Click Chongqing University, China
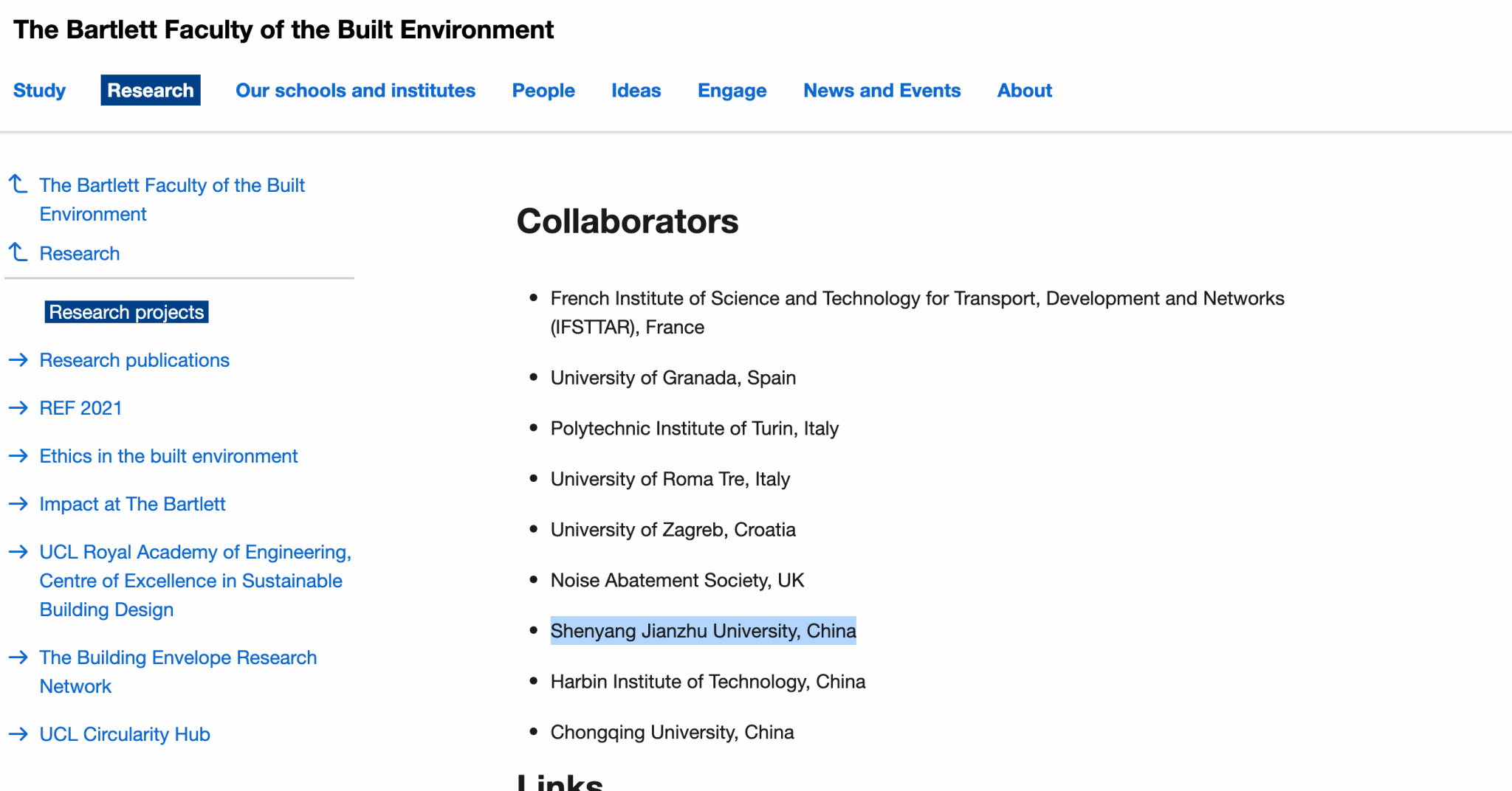This screenshot has width=1512, height=791. [x=673, y=732]
